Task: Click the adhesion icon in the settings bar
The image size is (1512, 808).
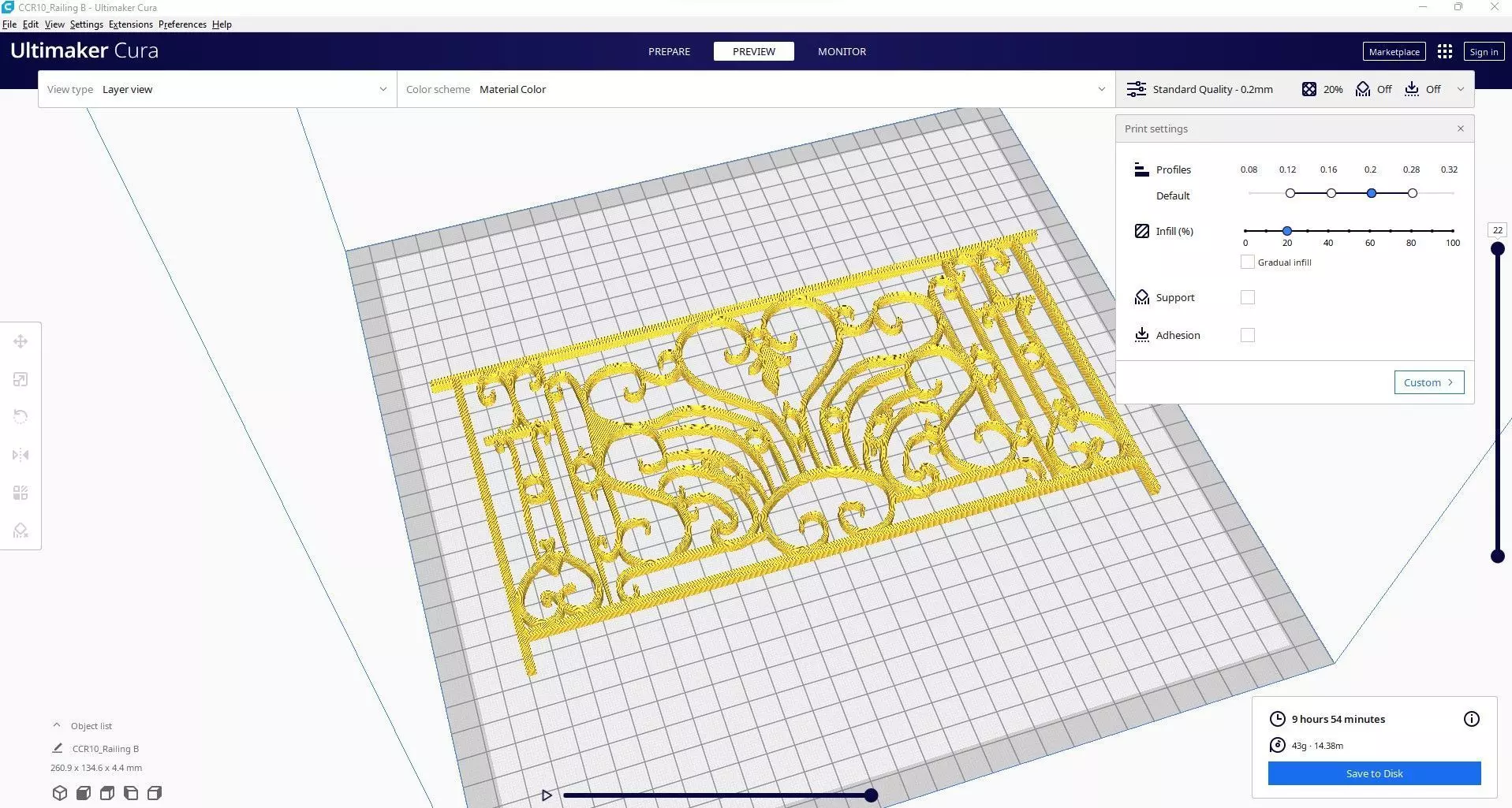Action: coord(1412,89)
